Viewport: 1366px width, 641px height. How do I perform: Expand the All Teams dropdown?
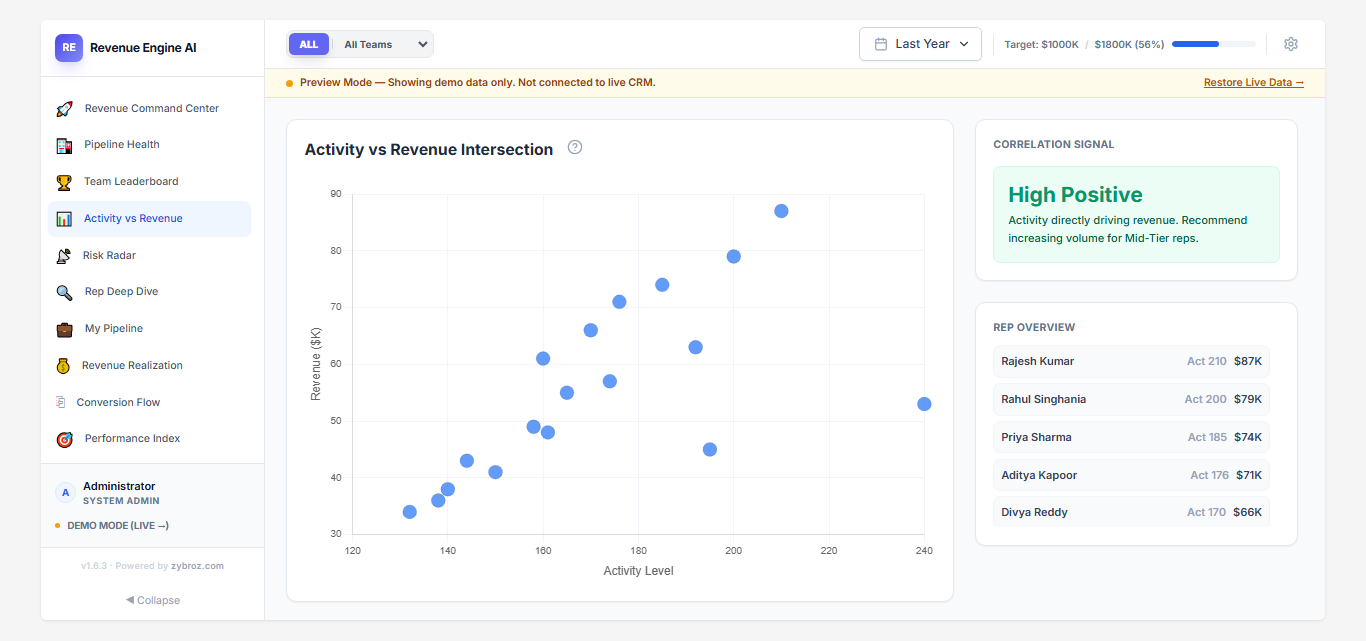pyautogui.click(x=383, y=44)
